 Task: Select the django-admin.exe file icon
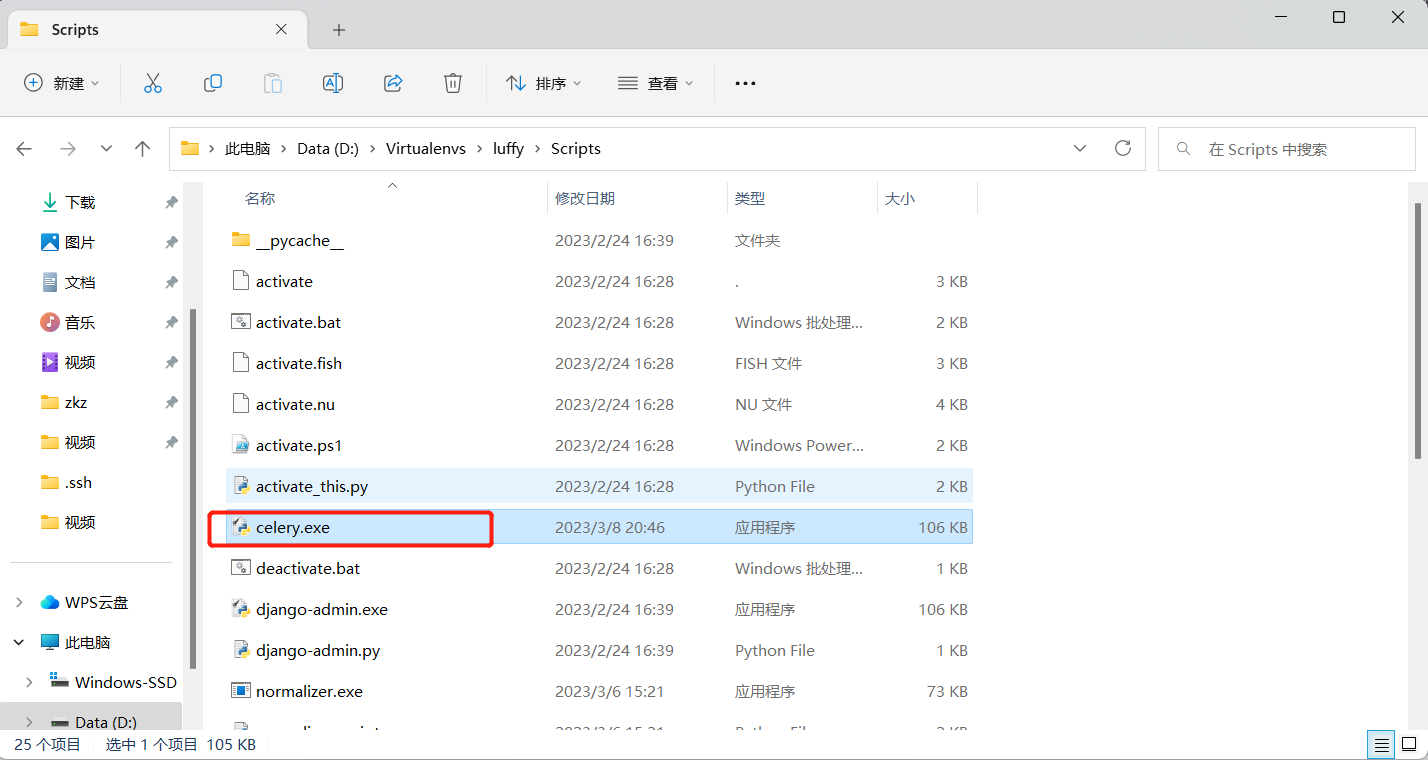tap(240, 609)
